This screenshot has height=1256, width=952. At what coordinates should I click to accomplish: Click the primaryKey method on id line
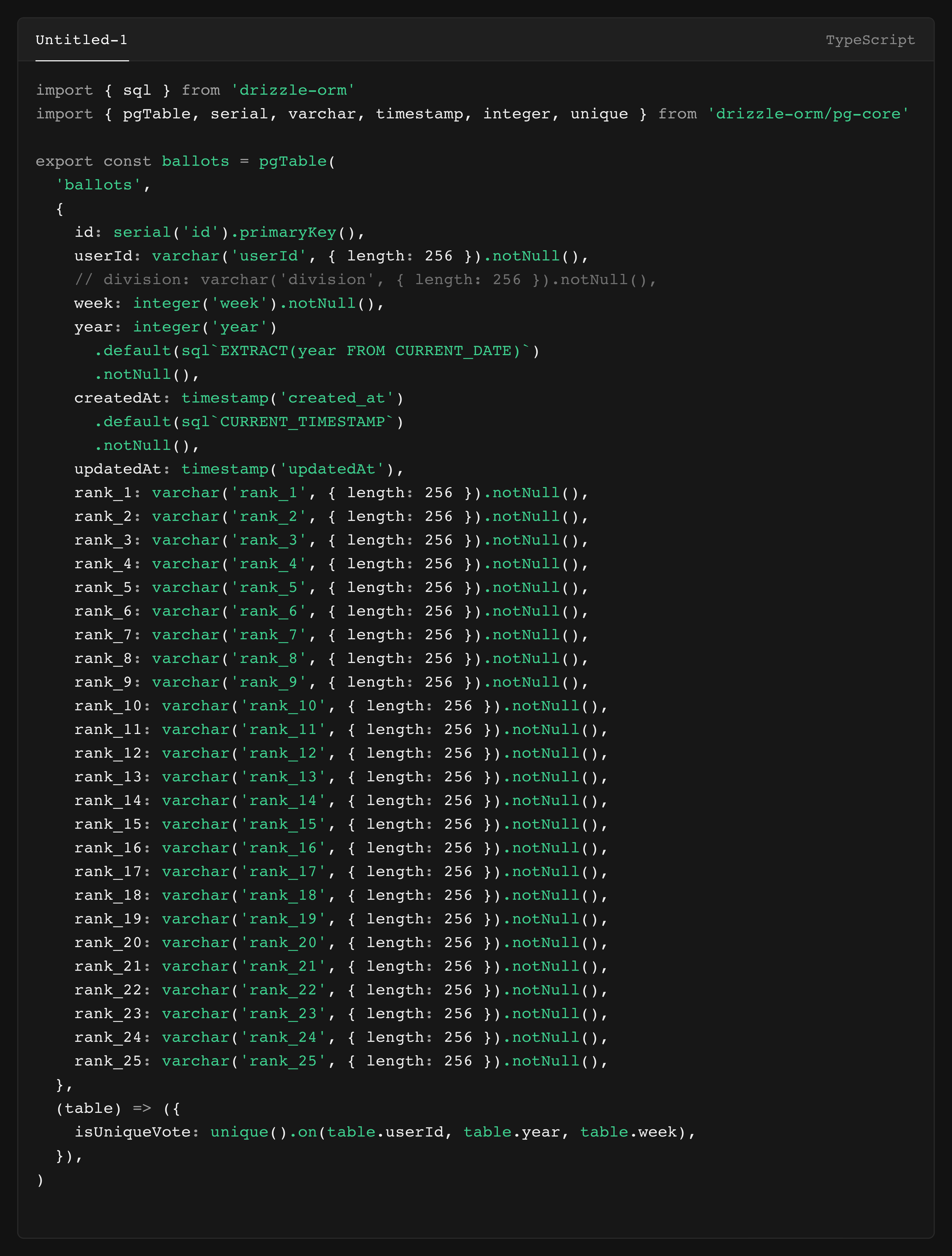coord(288,232)
